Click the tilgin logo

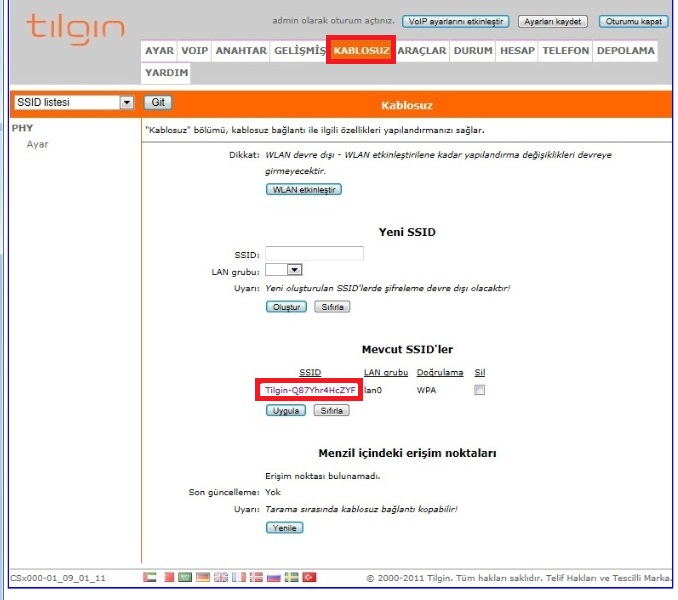pos(76,29)
